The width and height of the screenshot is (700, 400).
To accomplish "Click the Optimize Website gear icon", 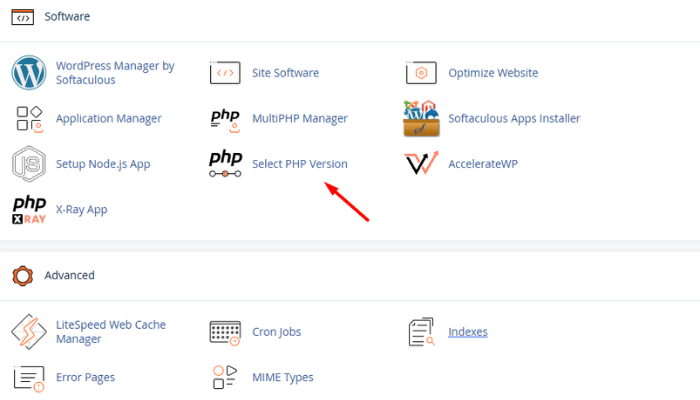I will point(421,73).
